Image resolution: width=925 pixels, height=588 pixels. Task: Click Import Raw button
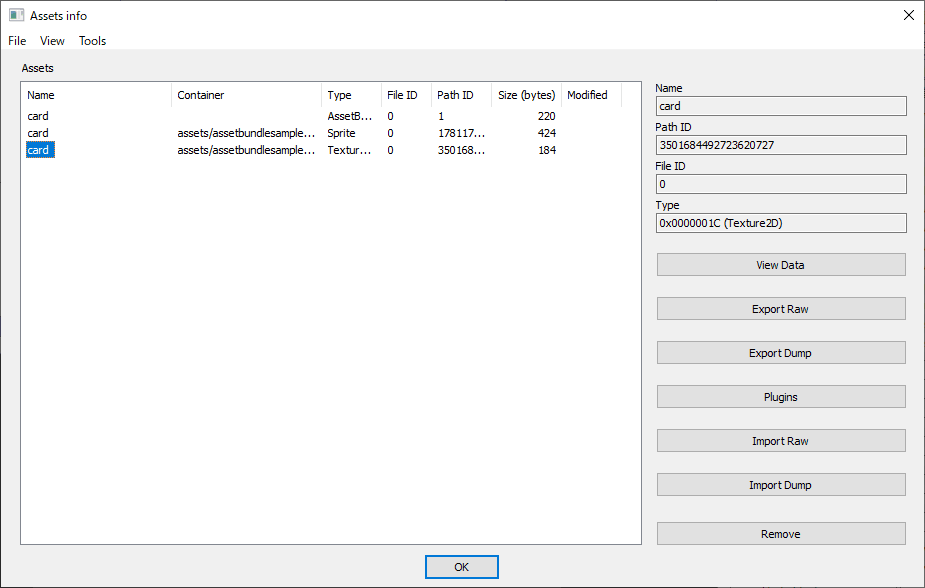(x=780, y=441)
